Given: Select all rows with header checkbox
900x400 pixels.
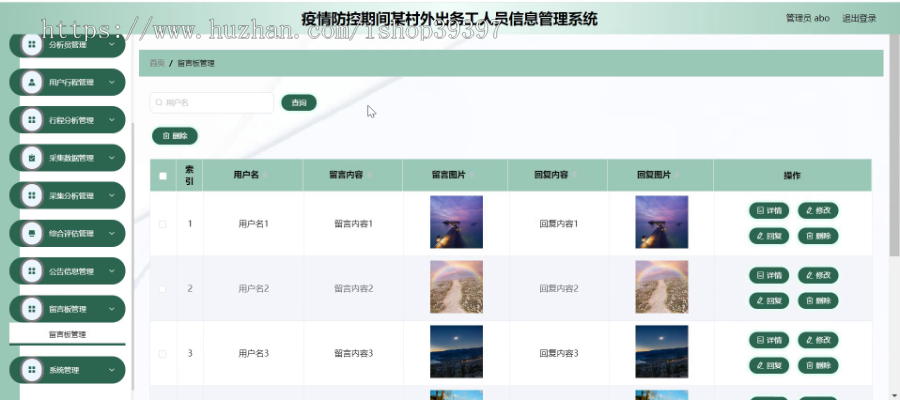Looking at the screenshot, I should 163,176.
